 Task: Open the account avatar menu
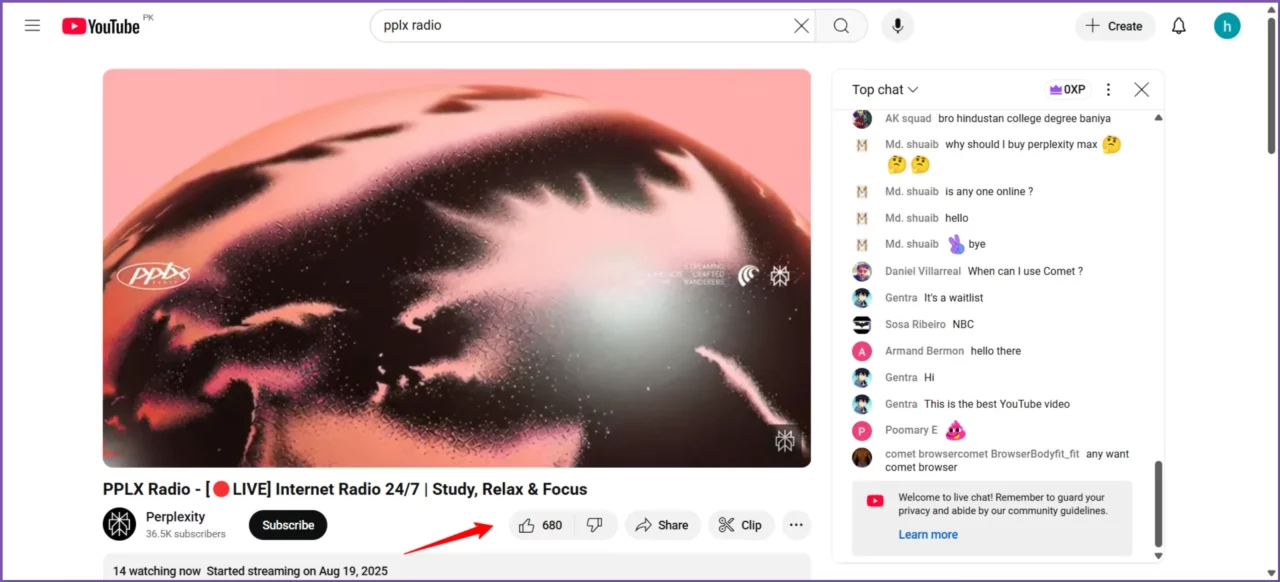(x=1227, y=26)
